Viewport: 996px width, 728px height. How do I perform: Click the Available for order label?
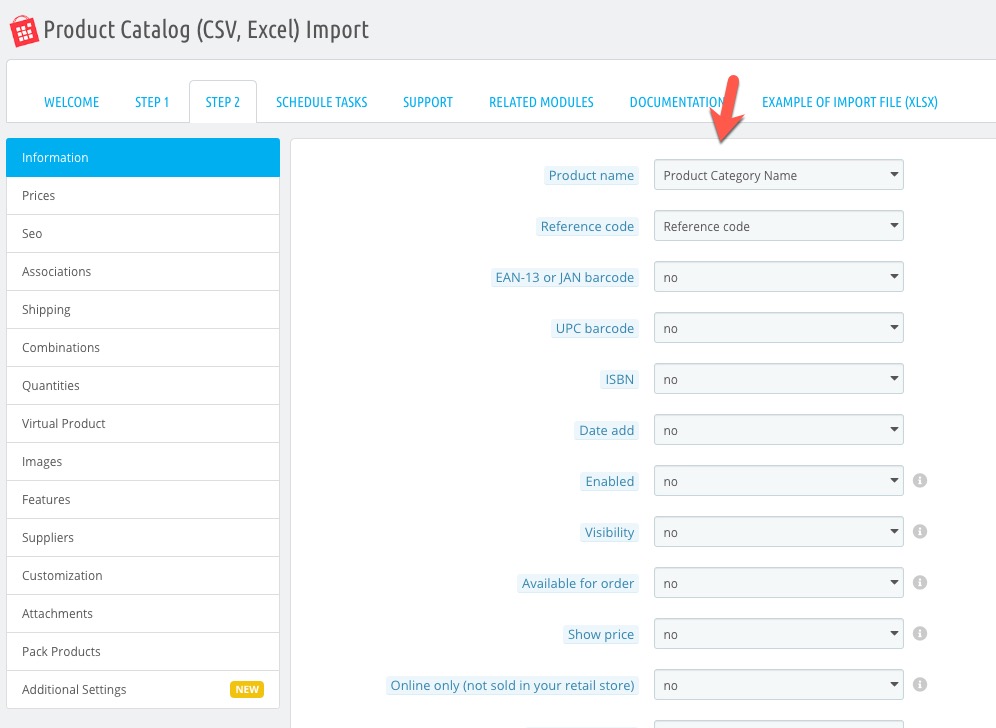pos(578,583)
